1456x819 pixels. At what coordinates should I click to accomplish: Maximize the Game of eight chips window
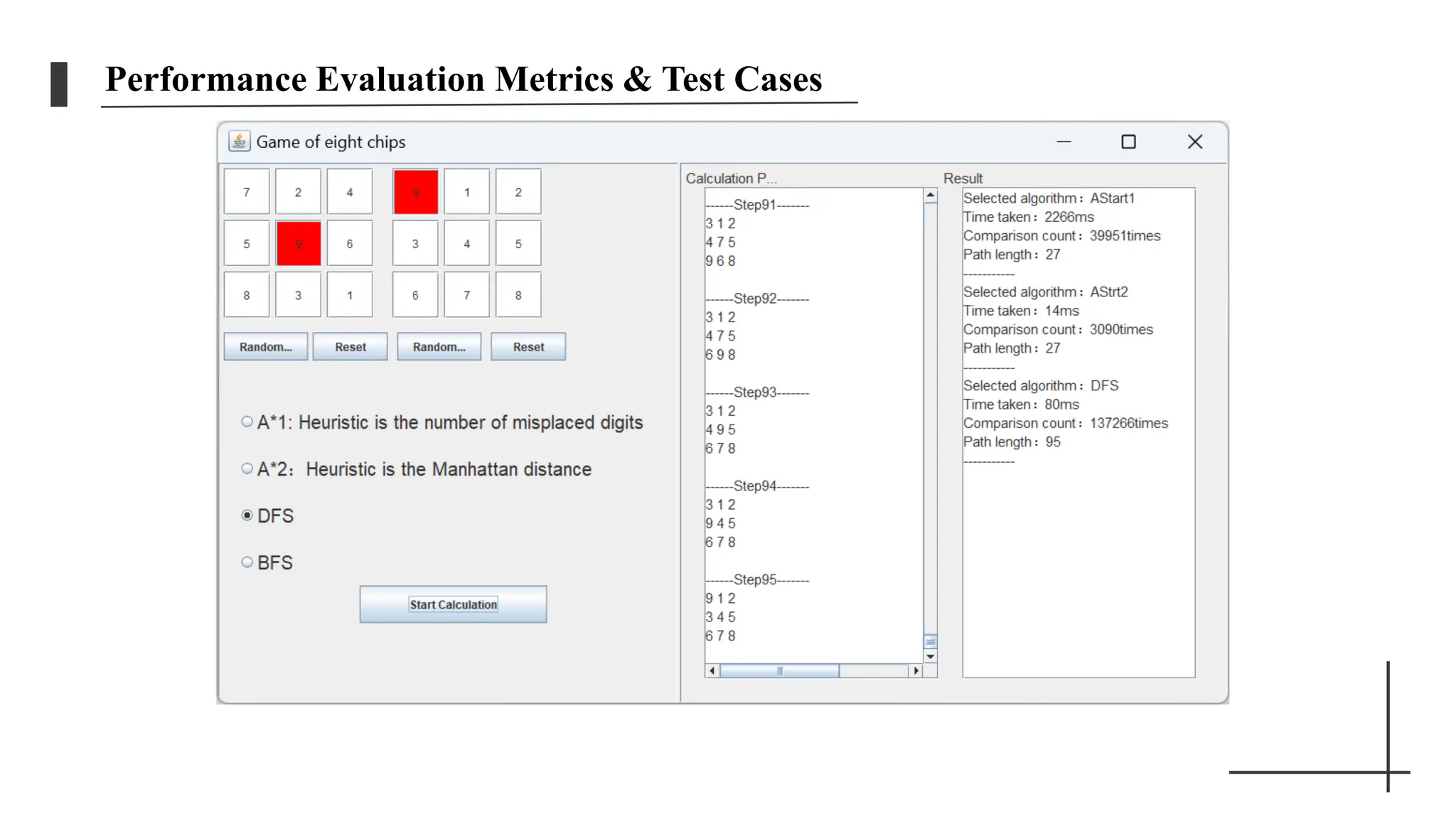pyautogui.click(x=1128, y=141)
